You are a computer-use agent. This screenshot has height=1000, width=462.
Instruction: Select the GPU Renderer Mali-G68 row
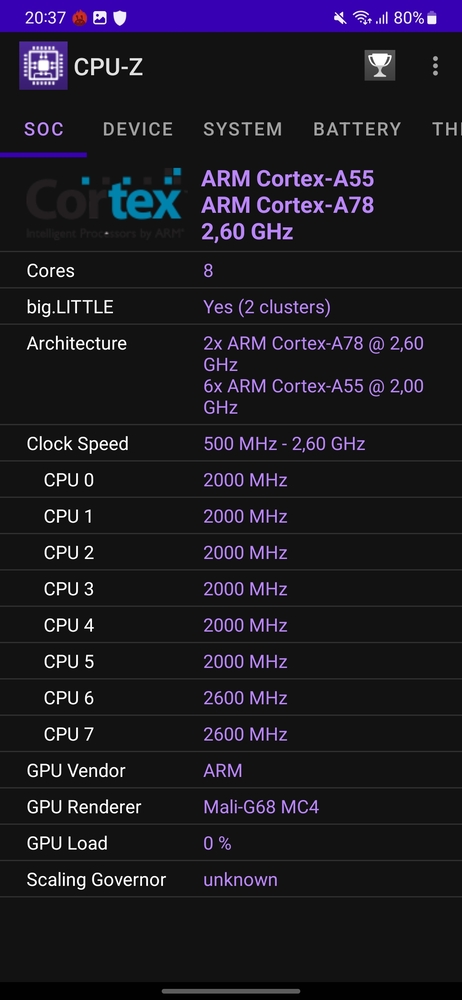click(x=231, y=807)
